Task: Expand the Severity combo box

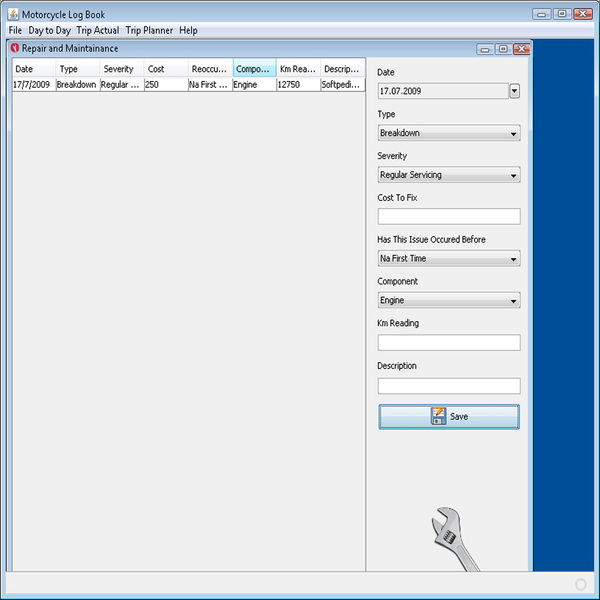Action: tap(449, 174)
